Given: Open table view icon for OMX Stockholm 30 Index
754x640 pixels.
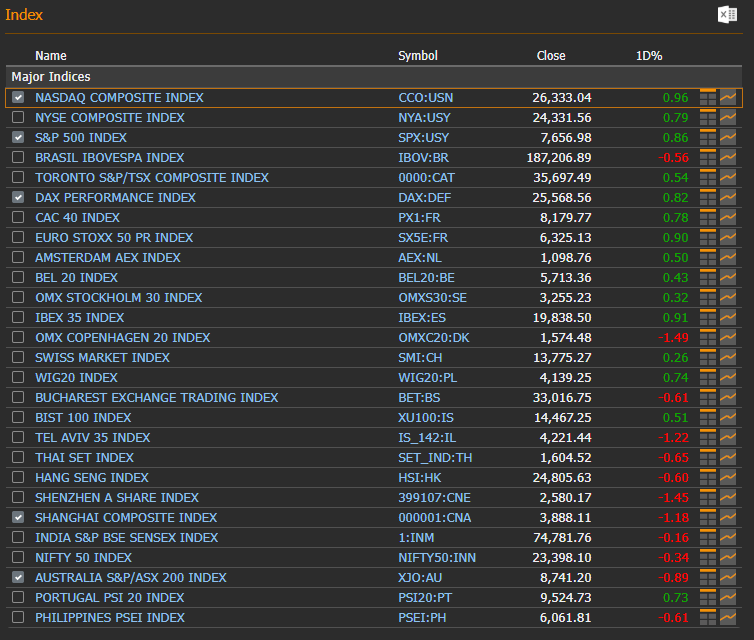Looking at the screenshot, I should (708, 298).
